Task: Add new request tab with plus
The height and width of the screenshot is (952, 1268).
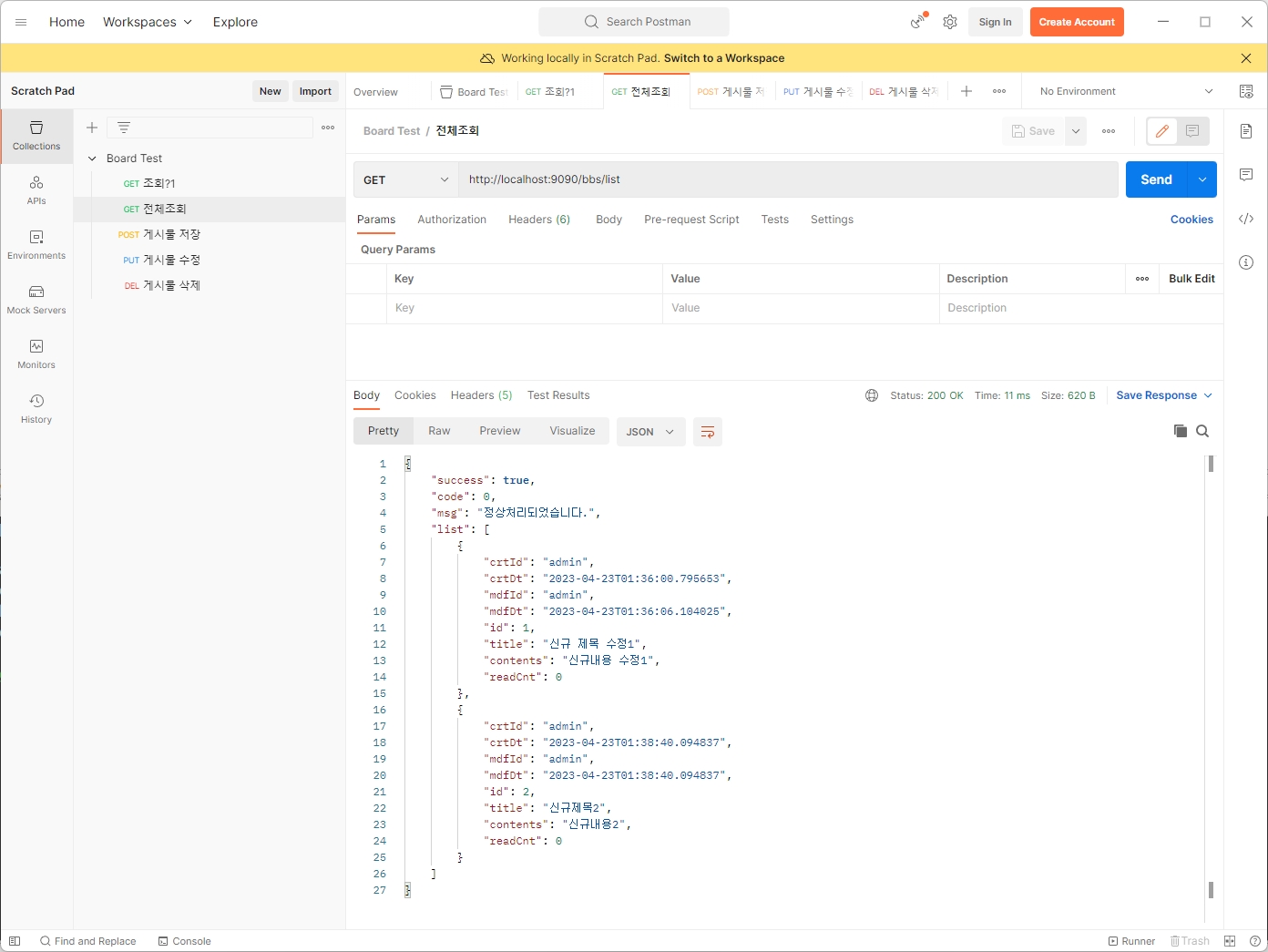Action: click(x=966, y=91)
